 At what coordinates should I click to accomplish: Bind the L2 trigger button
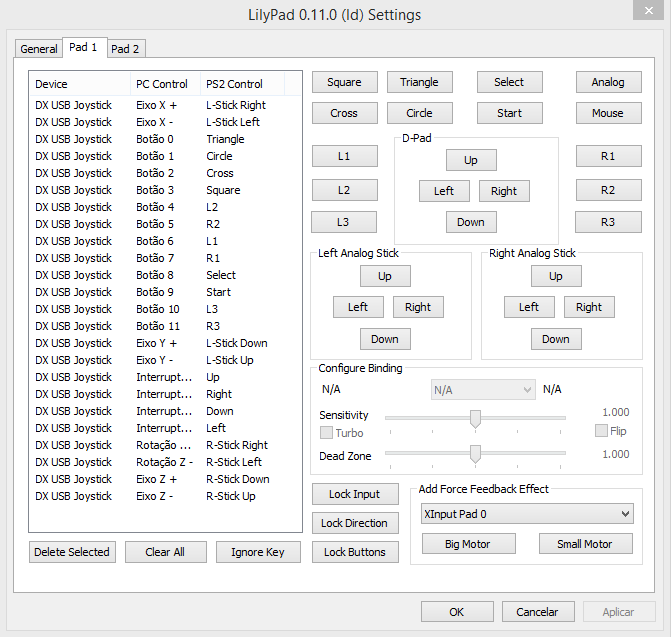tap(344, 190)
